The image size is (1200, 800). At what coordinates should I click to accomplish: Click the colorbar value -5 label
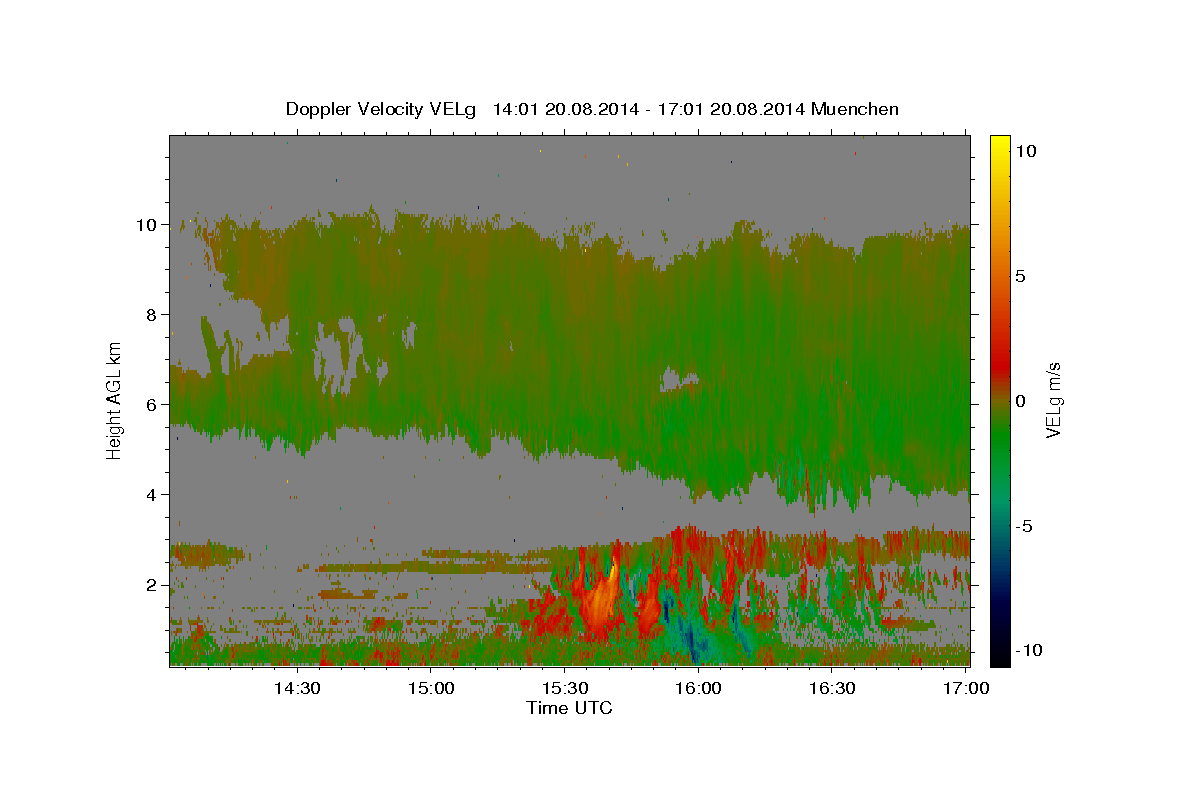[x=1025, y=526]
